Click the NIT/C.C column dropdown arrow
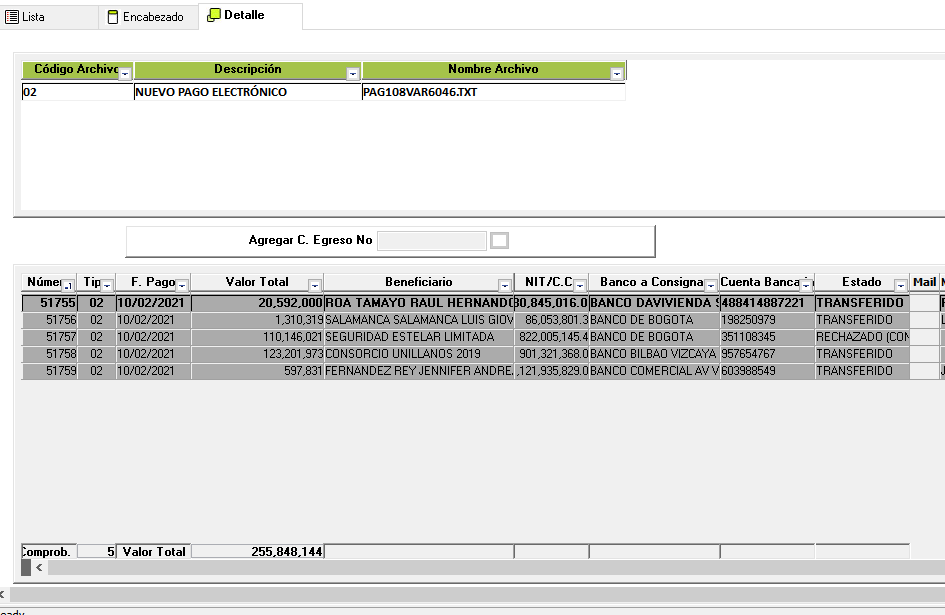The height and width of the screenshot is (615, 945). pyautogui.click(x=579, y=286)
